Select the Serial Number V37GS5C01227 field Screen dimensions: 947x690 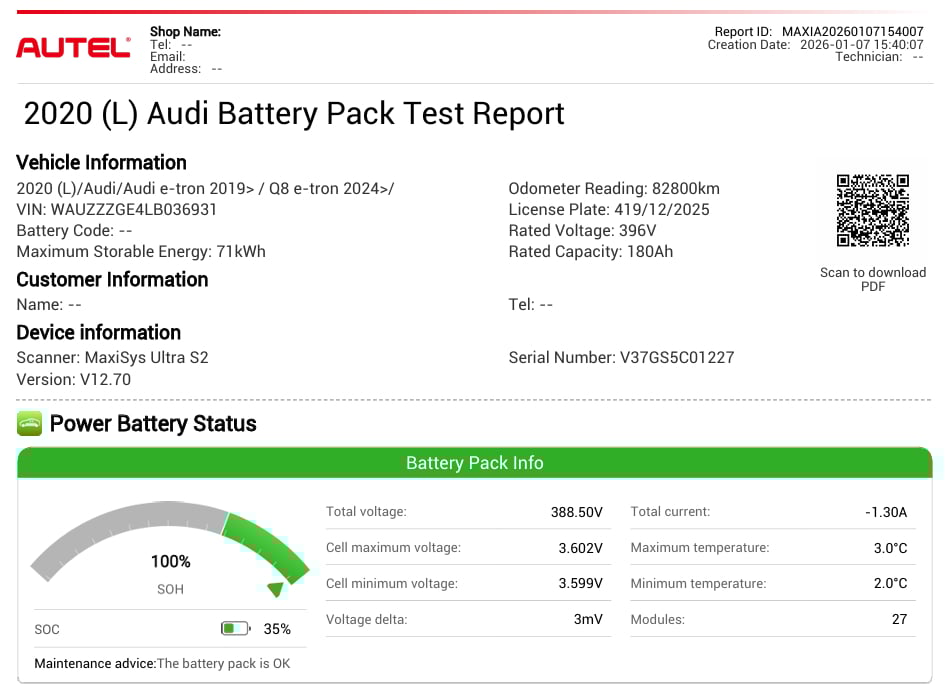(622, 357)
